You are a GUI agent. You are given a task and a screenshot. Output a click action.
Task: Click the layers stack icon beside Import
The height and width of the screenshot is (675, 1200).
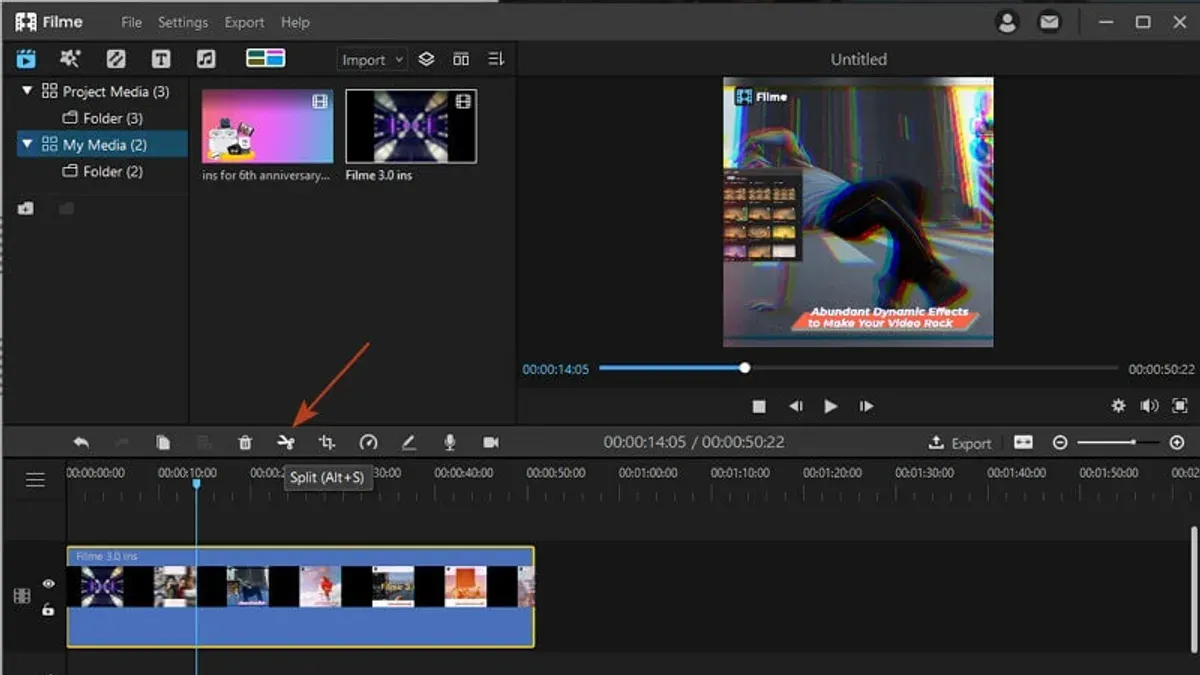click(x=426, y=59)
